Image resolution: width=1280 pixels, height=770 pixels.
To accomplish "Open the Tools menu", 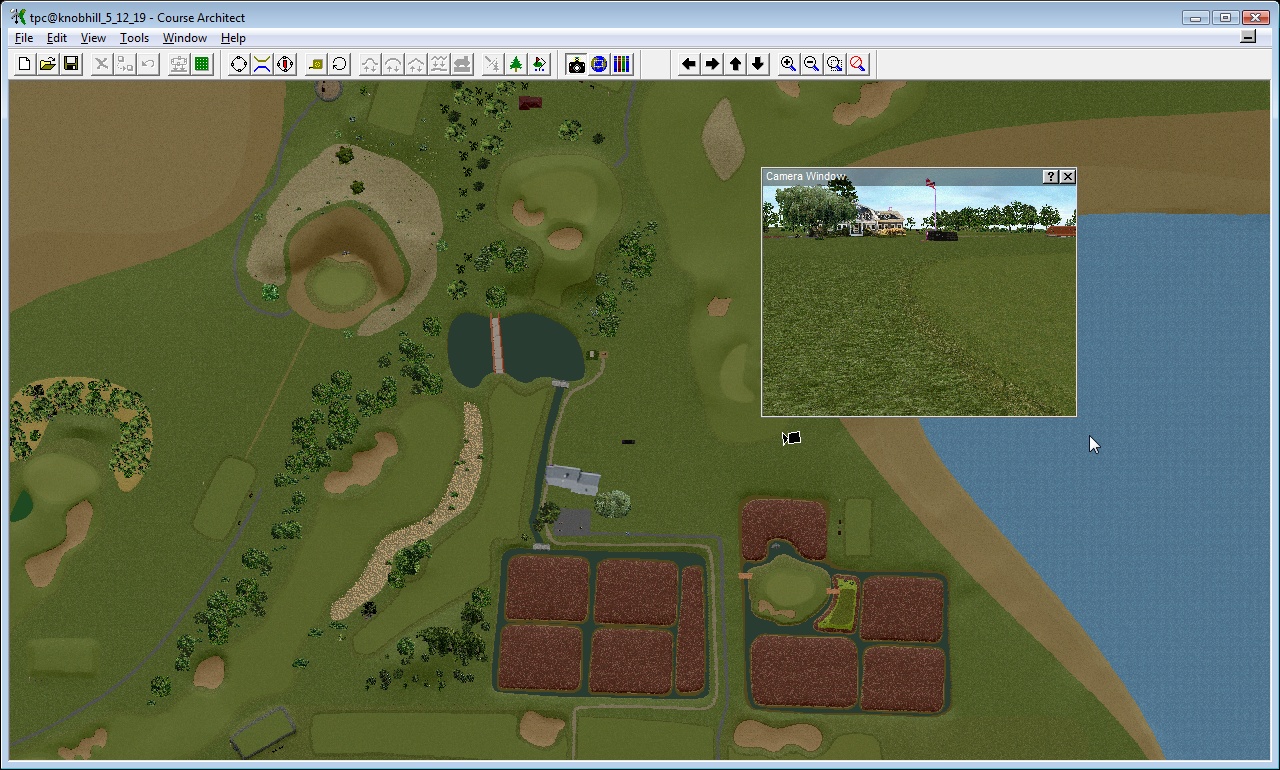I will click(x=134, y=38).
